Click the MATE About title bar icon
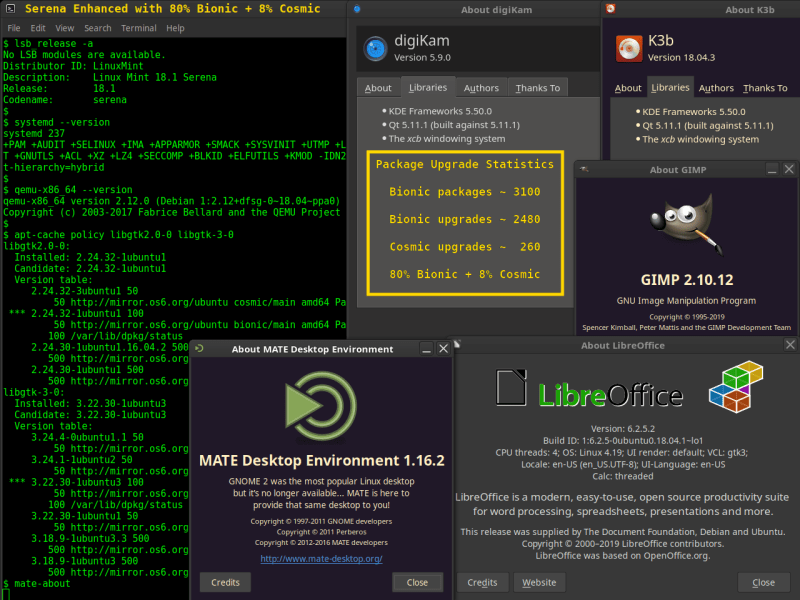This screenshot has height=600, width=800. pyautogui.click(x=199, y=349)
